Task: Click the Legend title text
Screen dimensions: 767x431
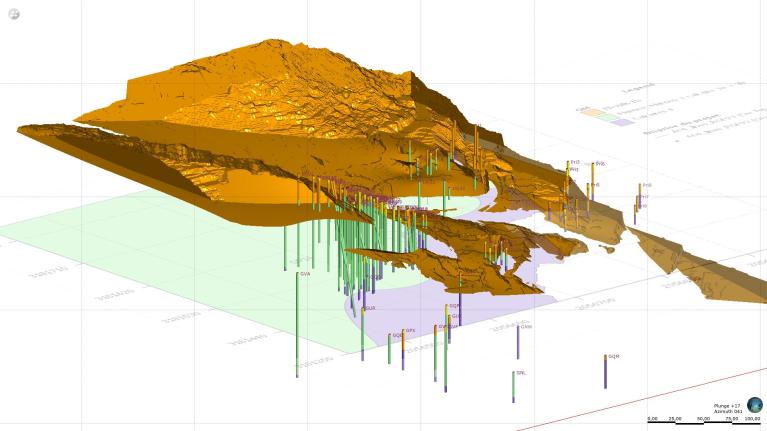Action: [x=638, y=87]
